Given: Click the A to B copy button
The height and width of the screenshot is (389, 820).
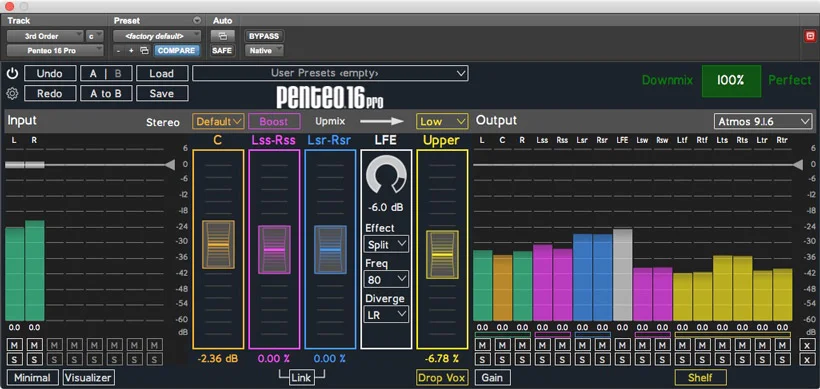Looking at the screenshot, I should tap(106, 94).
